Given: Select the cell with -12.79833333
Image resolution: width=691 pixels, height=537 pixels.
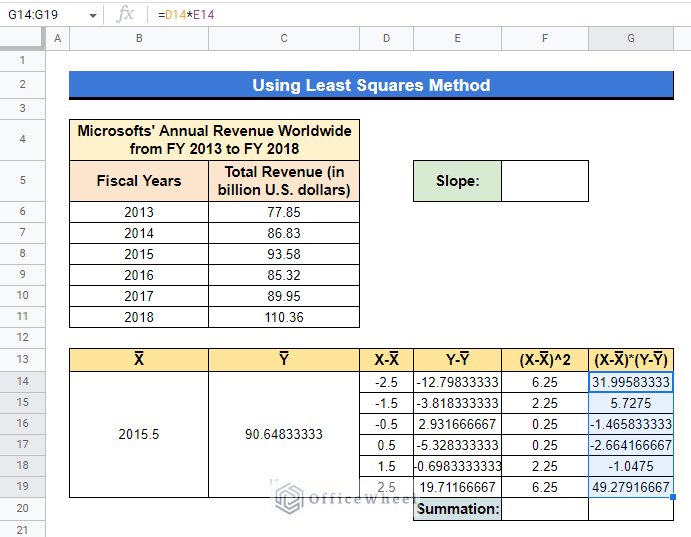Looking at the screenshot, I should pyautogui.click(x=457, y=382).
